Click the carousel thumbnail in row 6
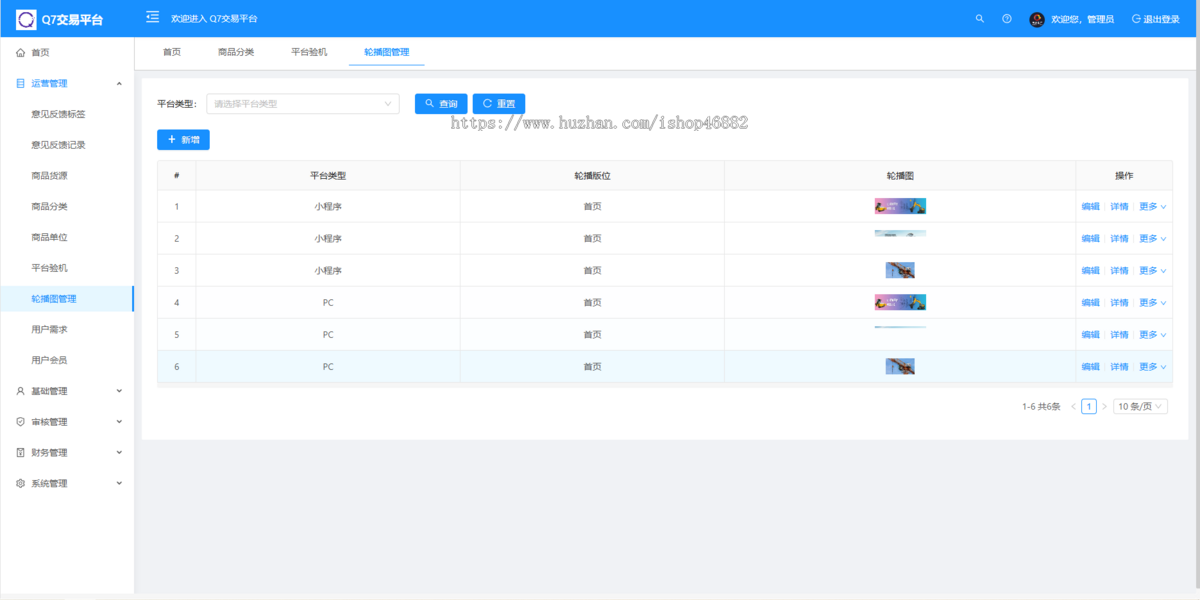 [900, 366]
